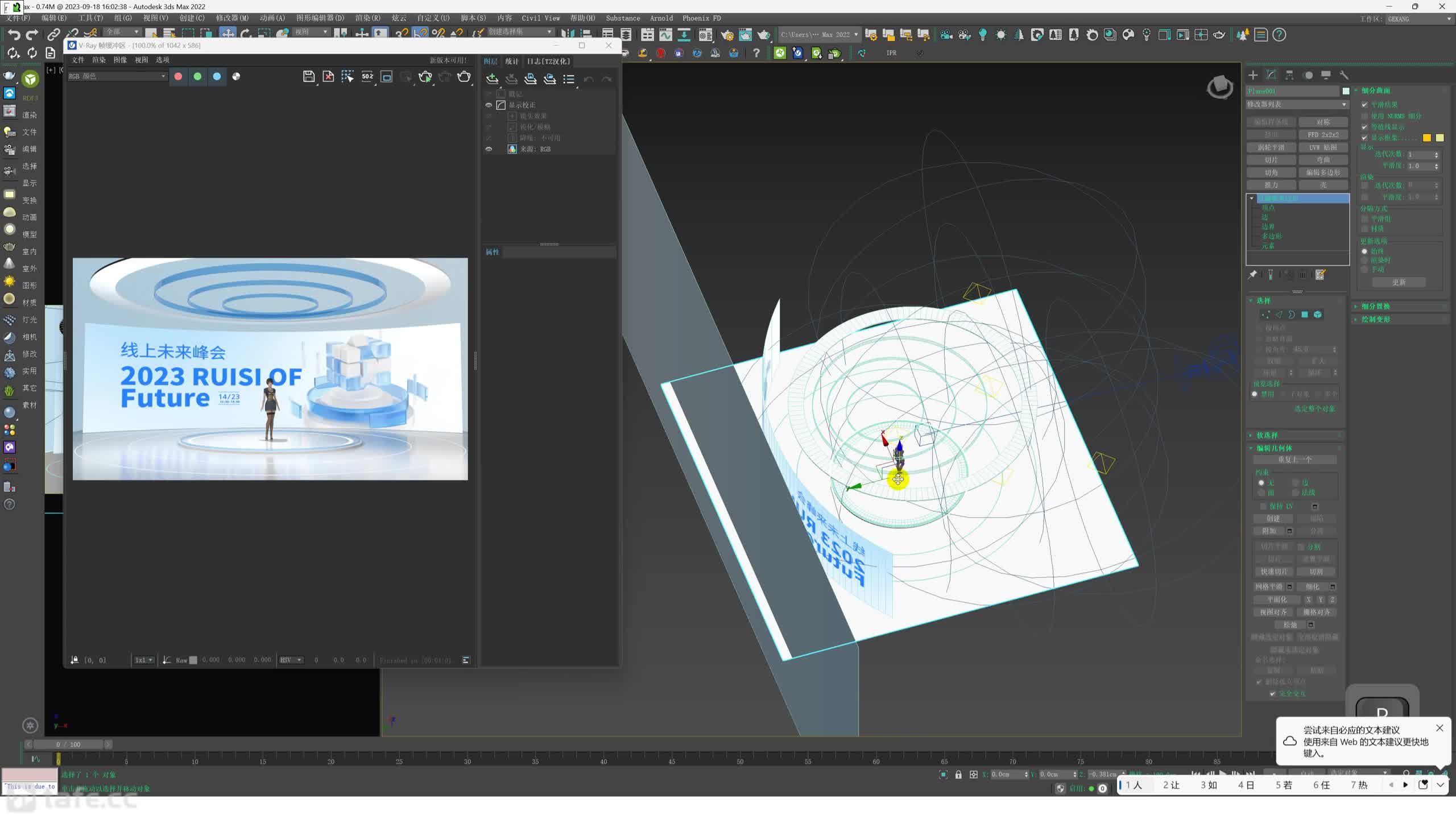This screenshot has width=1456, height=819.
Task: Click the V-Ray render last teapot icon
Action: pyautogui.click(x=464, y=77)
